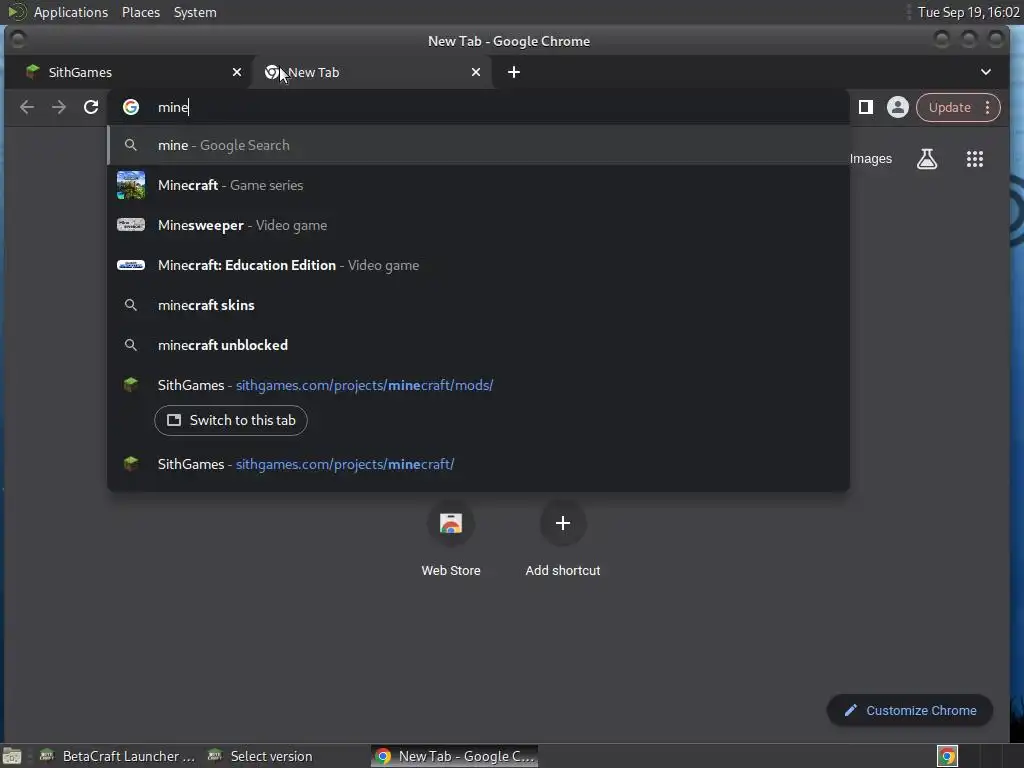Click New Tab - Google Chrome taskbar entry

click(x=455, y=756)
